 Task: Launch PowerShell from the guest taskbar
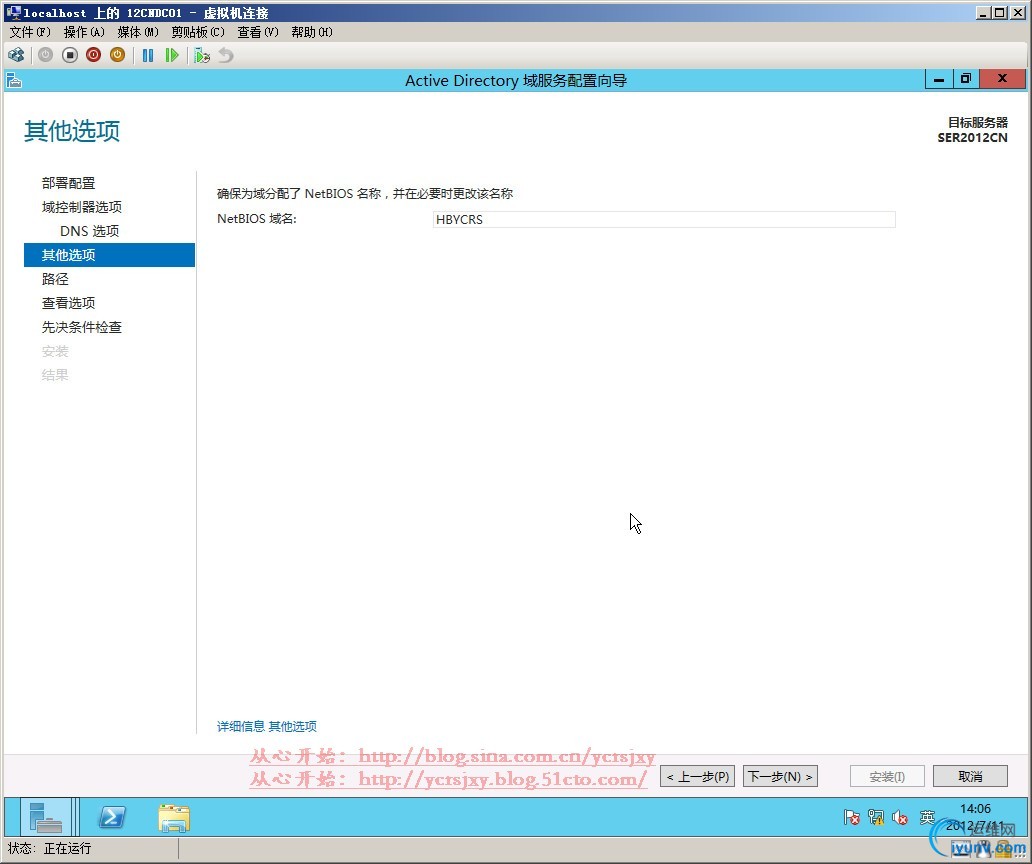[112, 817]
